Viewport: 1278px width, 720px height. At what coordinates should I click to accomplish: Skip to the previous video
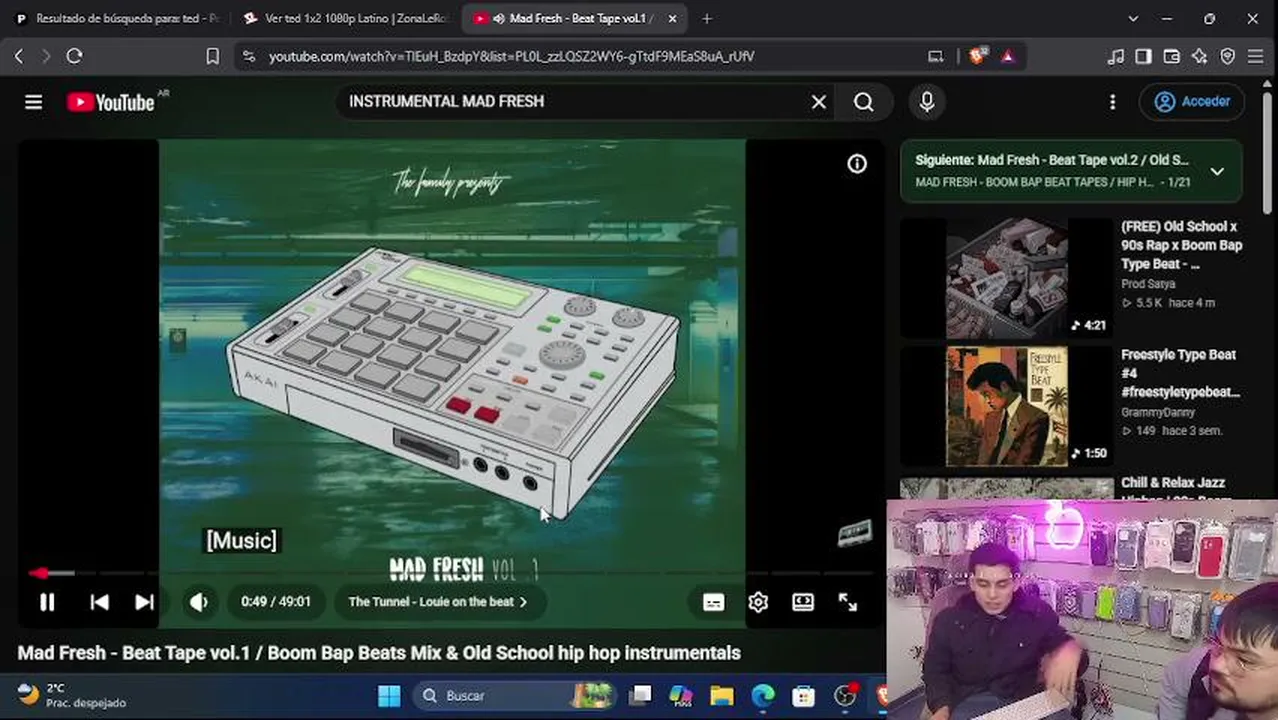[99, 602]
